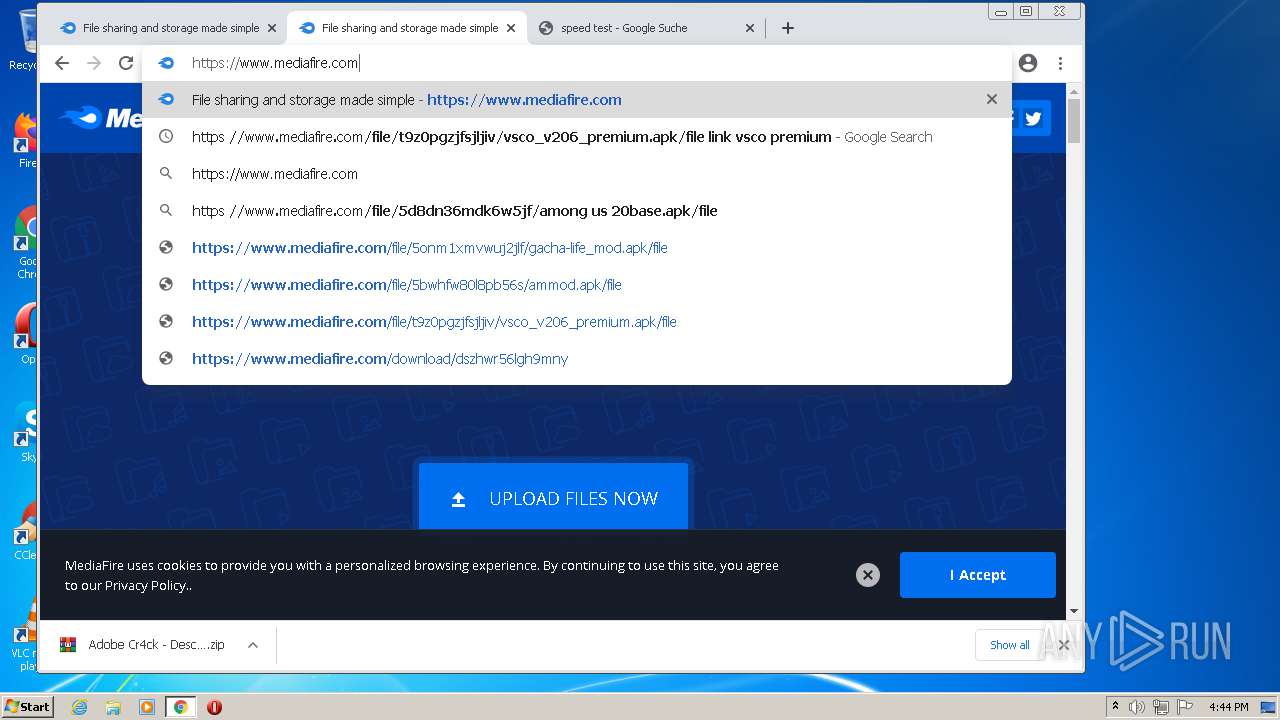1280x720 pixels.
Task: Close the first File sharing tab
Action: pyautogui.click(x=271, y=28)
